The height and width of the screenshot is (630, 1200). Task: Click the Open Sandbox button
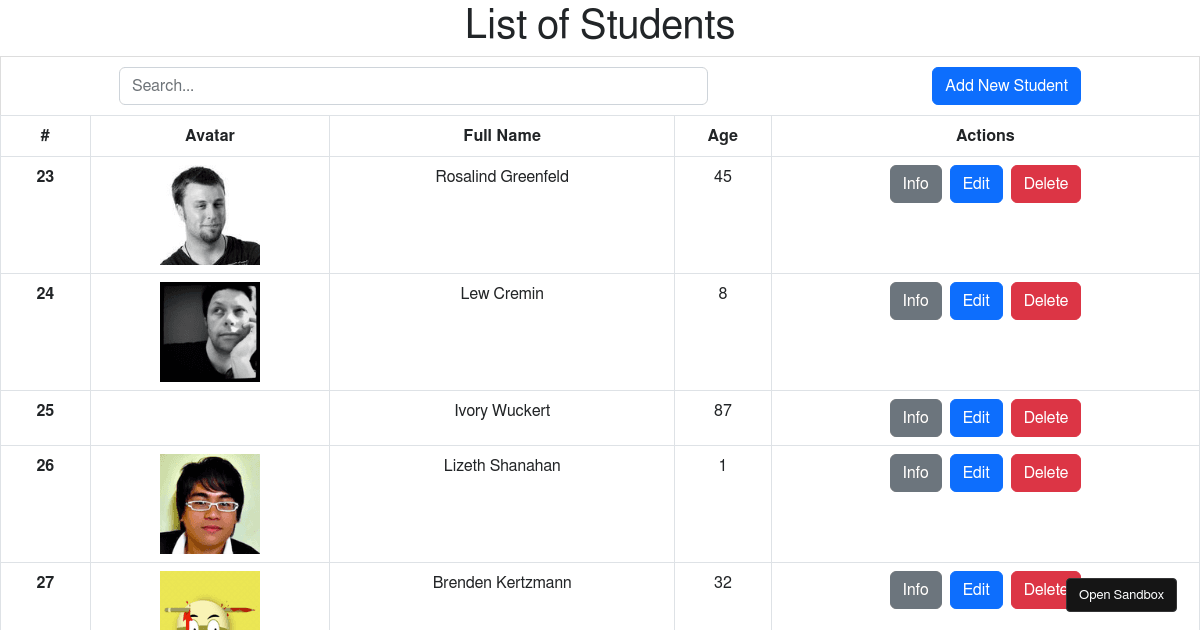[x=1121, y=595]
